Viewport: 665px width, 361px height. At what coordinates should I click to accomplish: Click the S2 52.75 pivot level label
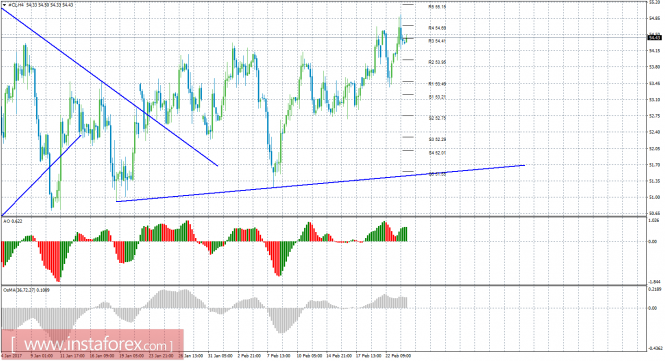437,118
